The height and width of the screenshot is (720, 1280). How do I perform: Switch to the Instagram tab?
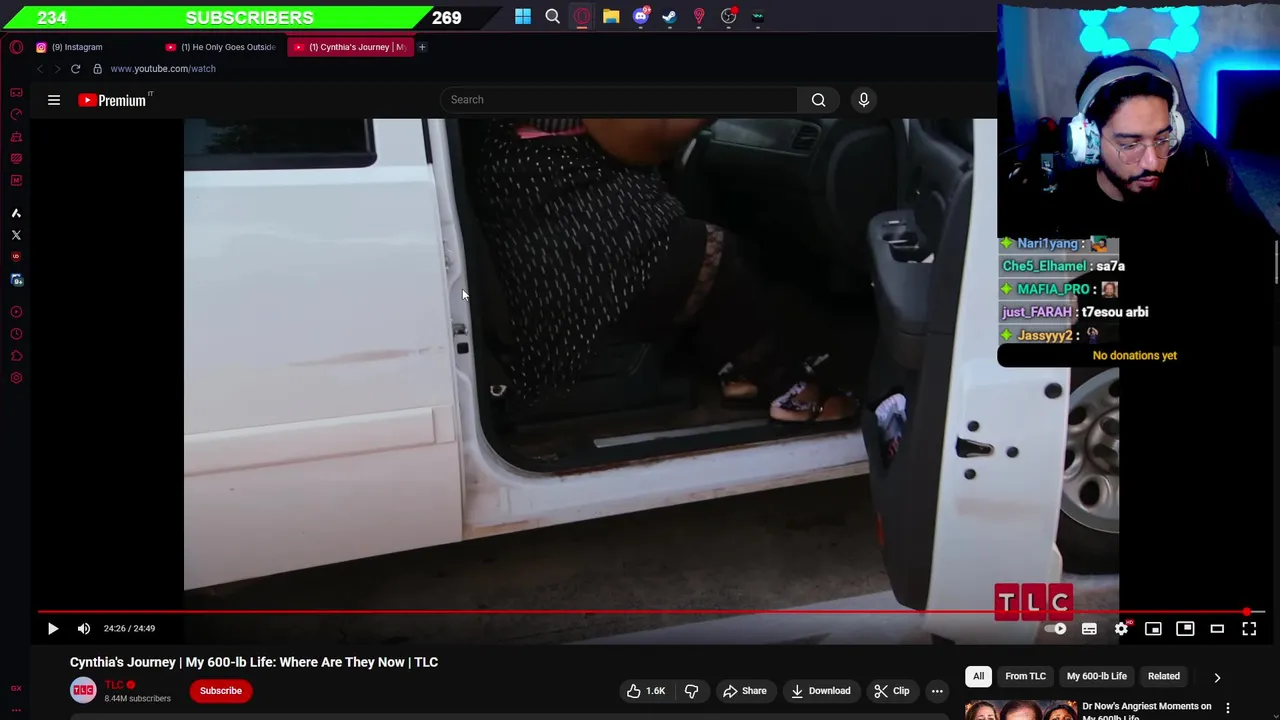(76, 47)
